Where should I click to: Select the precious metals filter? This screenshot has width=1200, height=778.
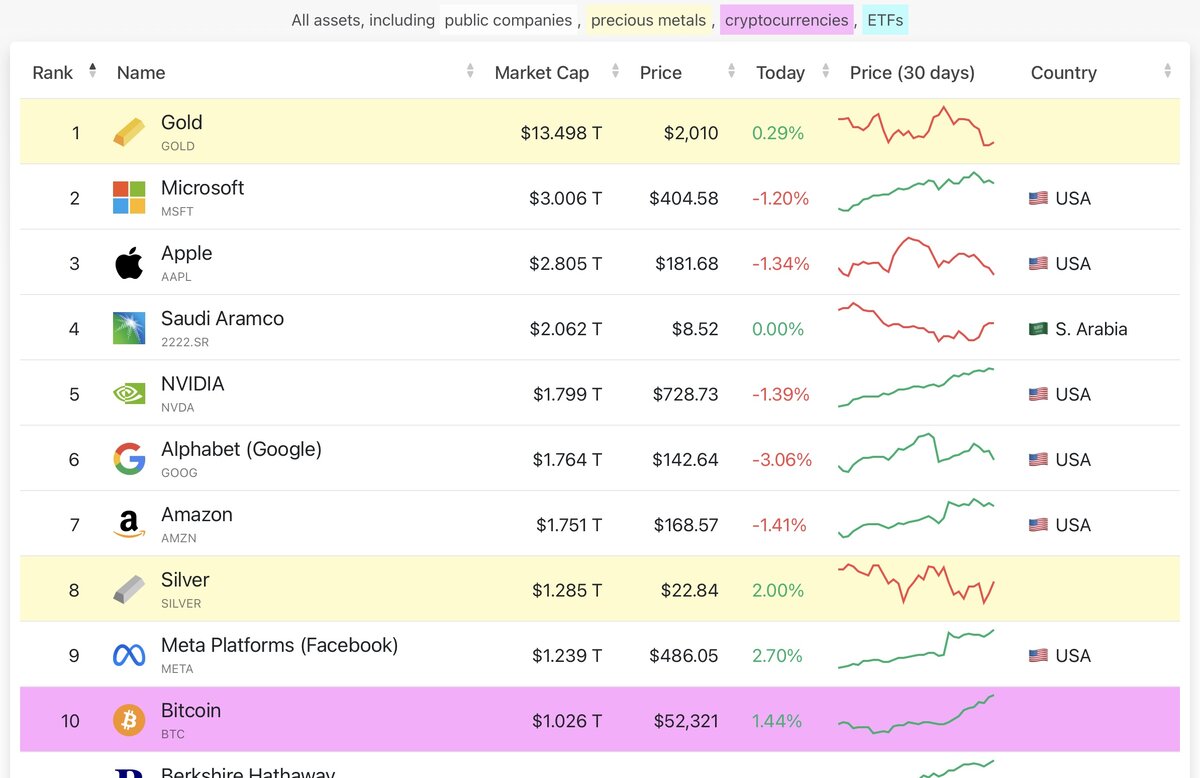tap(649, 20)
